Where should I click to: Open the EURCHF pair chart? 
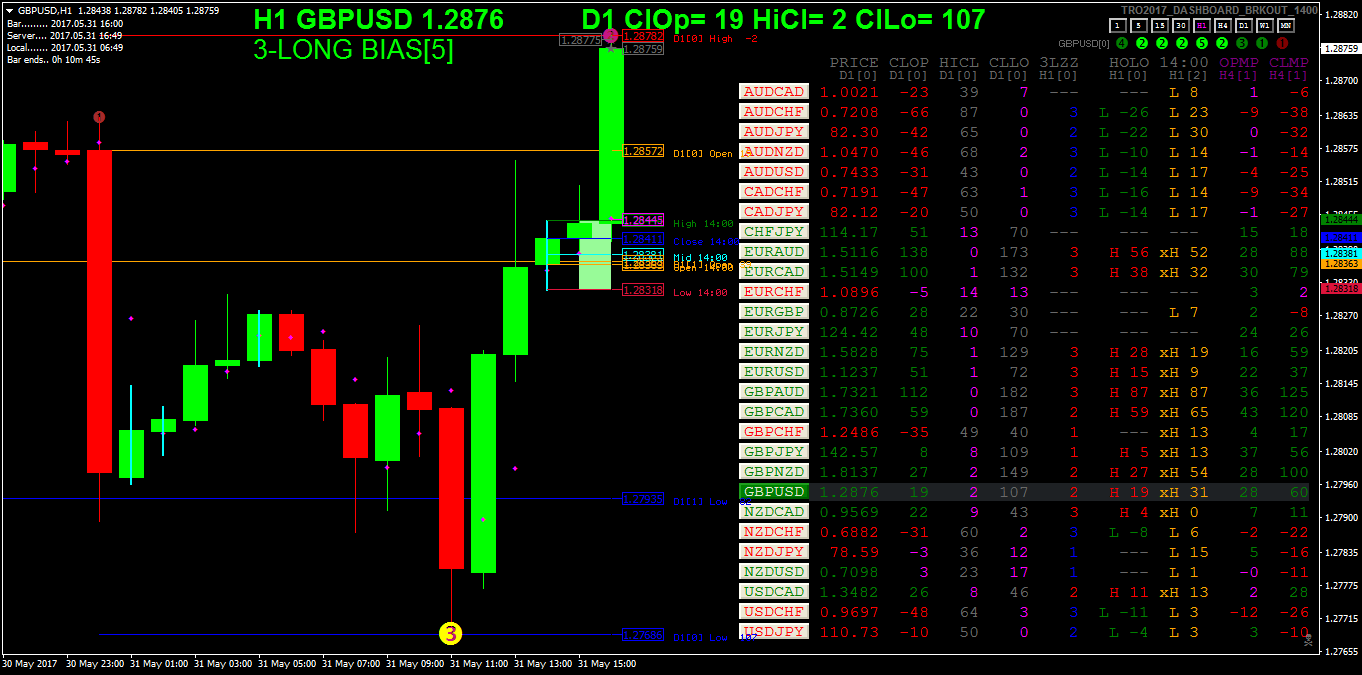pos(774,291)
